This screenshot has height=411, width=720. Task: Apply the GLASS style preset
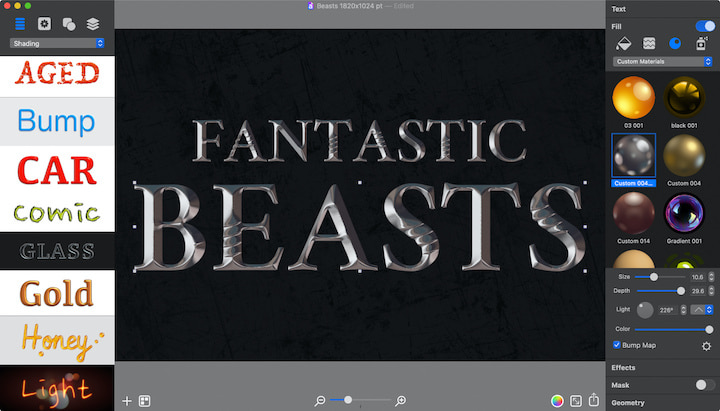click(x=57, y=251)
